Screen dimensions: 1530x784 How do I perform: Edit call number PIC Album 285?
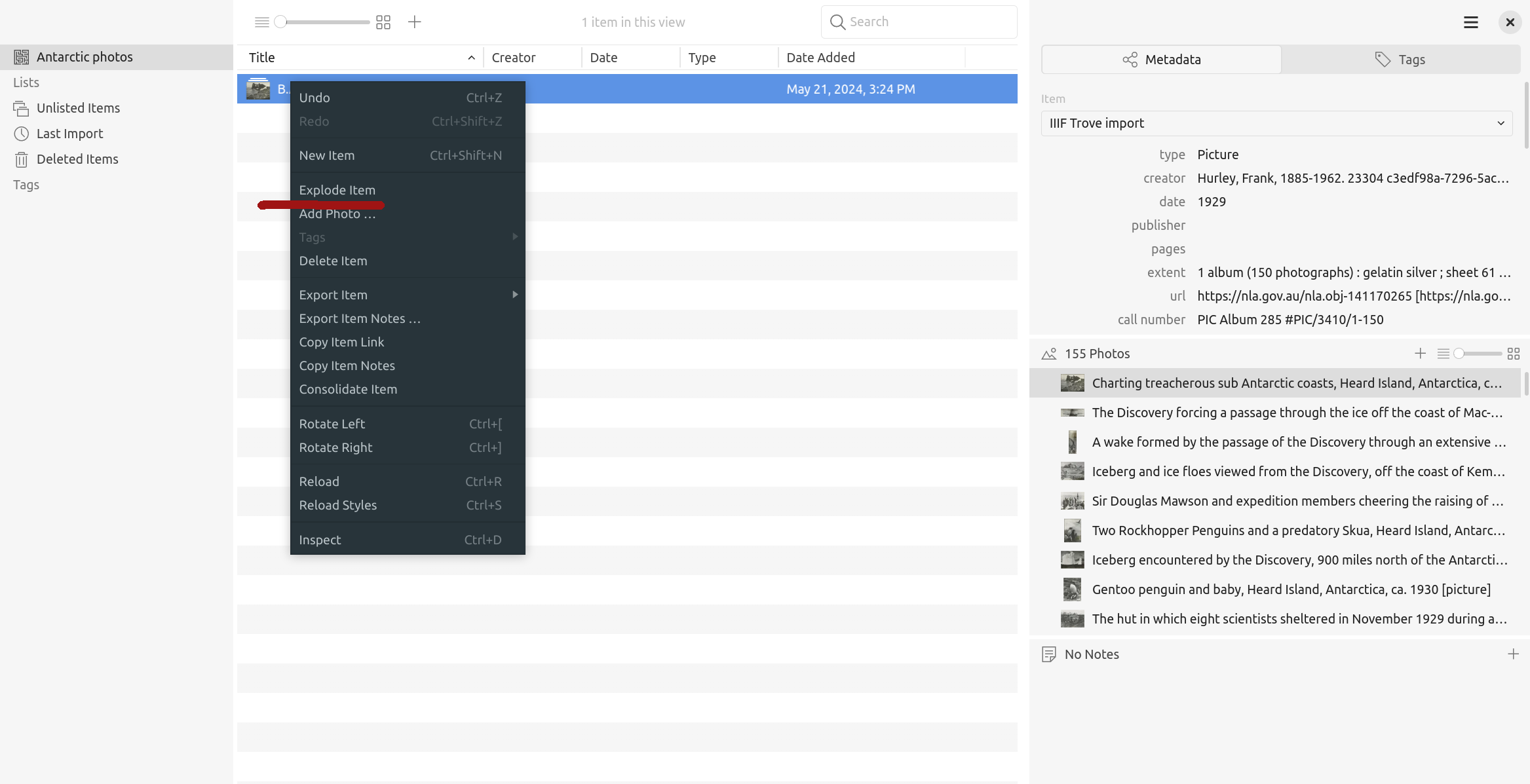point(1290,320)
